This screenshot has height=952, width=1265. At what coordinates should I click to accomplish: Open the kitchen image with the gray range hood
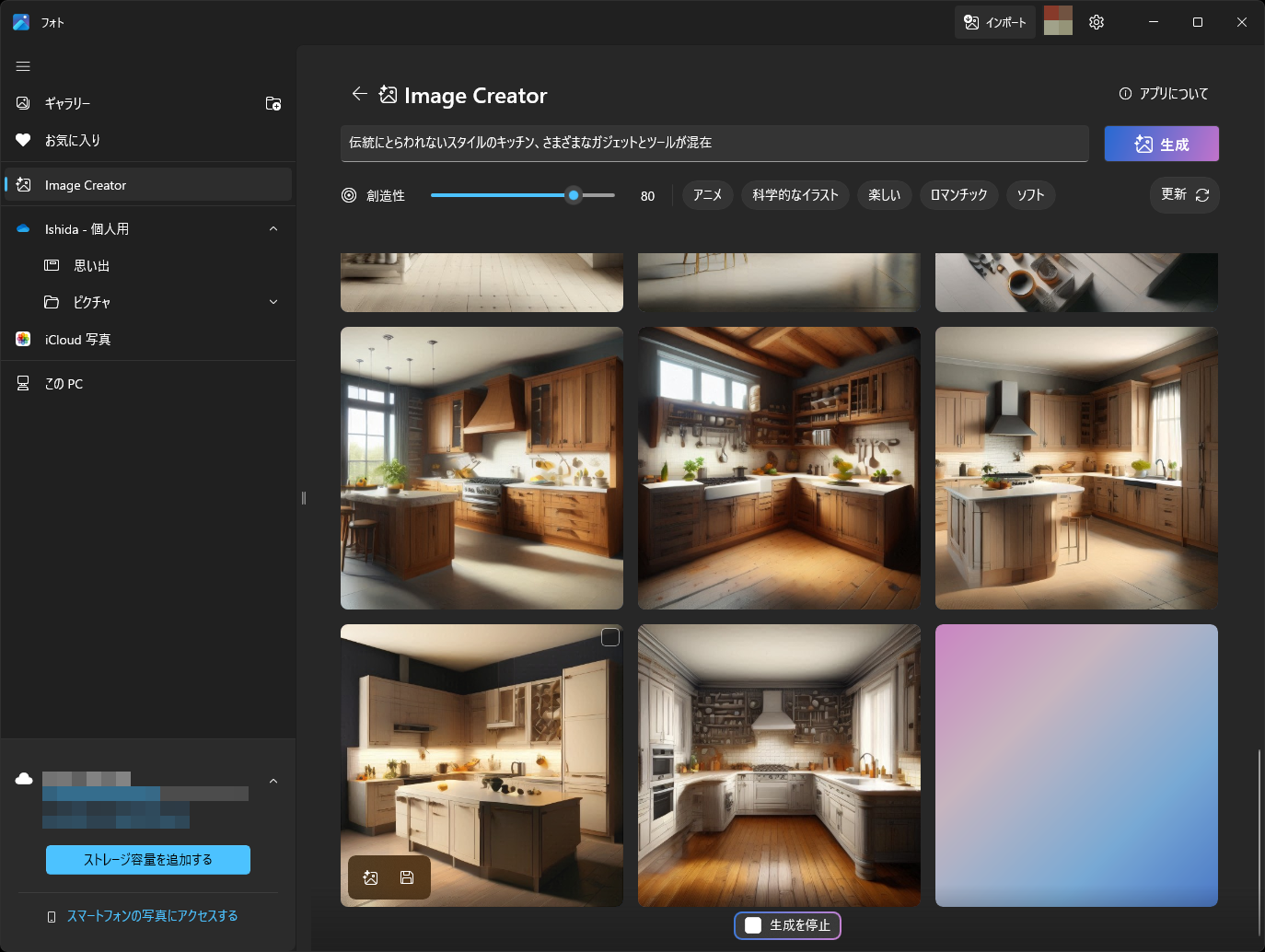pyautogui.click(x=1076, y=468)
